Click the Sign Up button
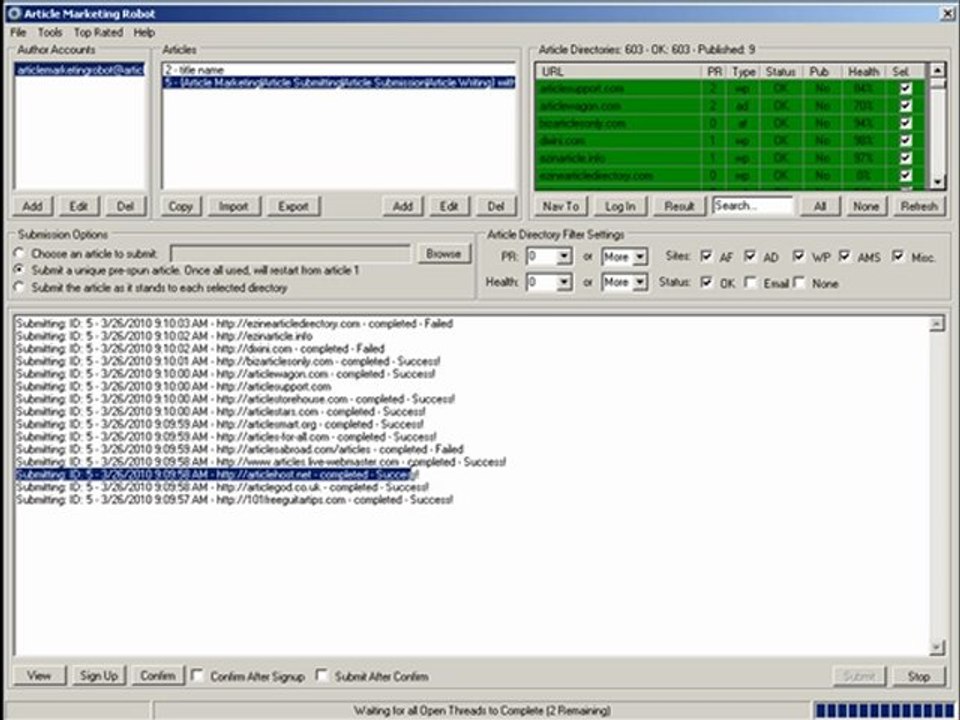The width and height of the screenshot is (960, 720). [x=99, y=676]
